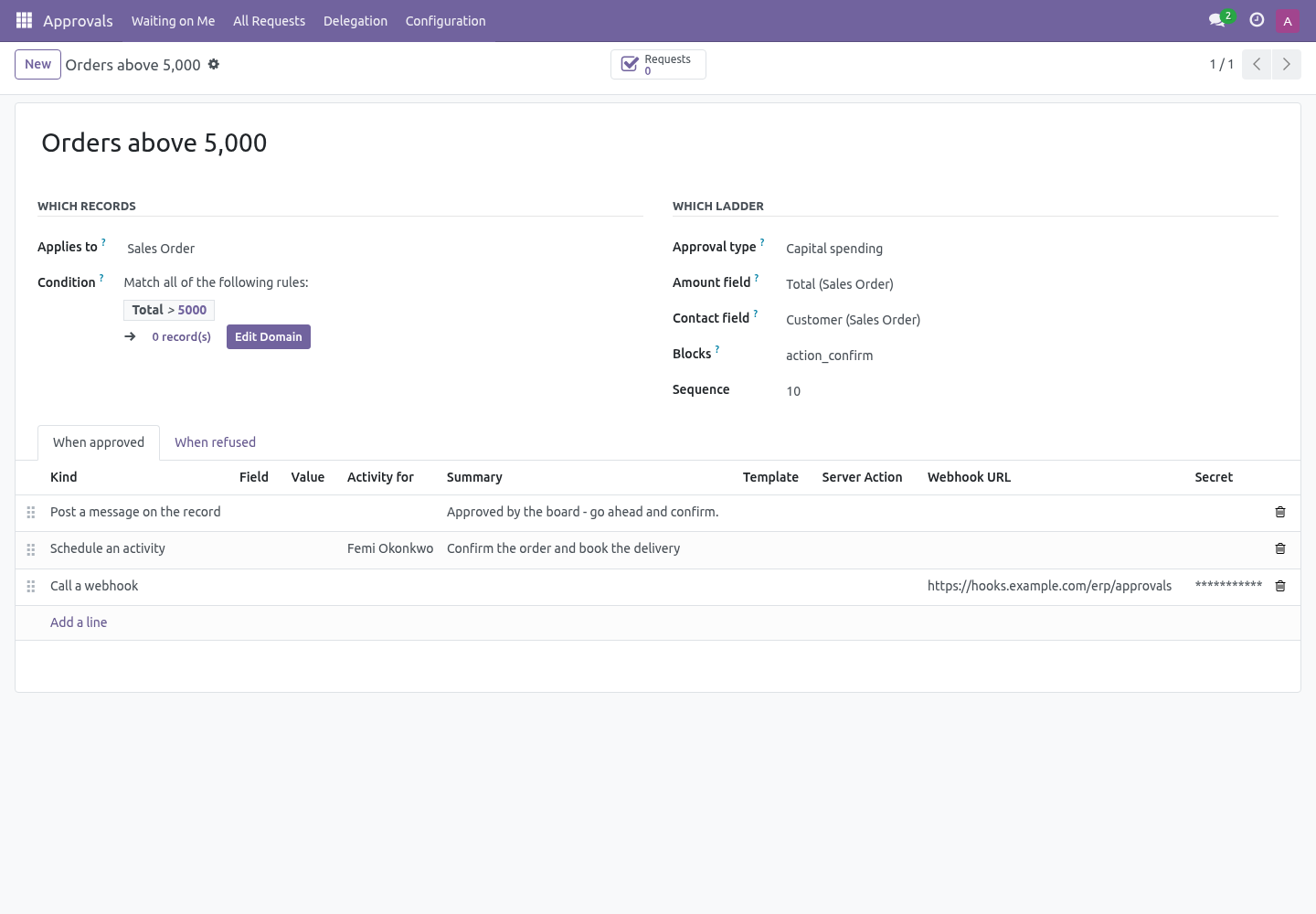Show the help tooltip for 'Applies to'
The height and width of the screenshot is (914, 1316).
[103, 242]
